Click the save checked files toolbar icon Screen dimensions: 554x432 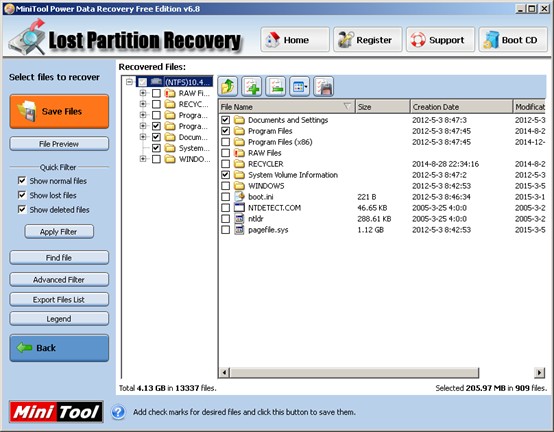[x=324, y=87]
